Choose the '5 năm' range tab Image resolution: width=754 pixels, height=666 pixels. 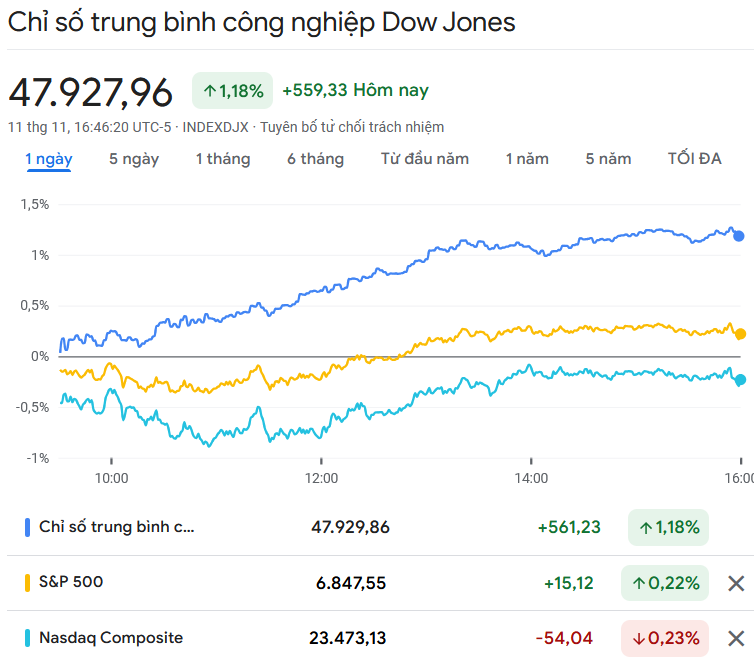click(608, 159)
